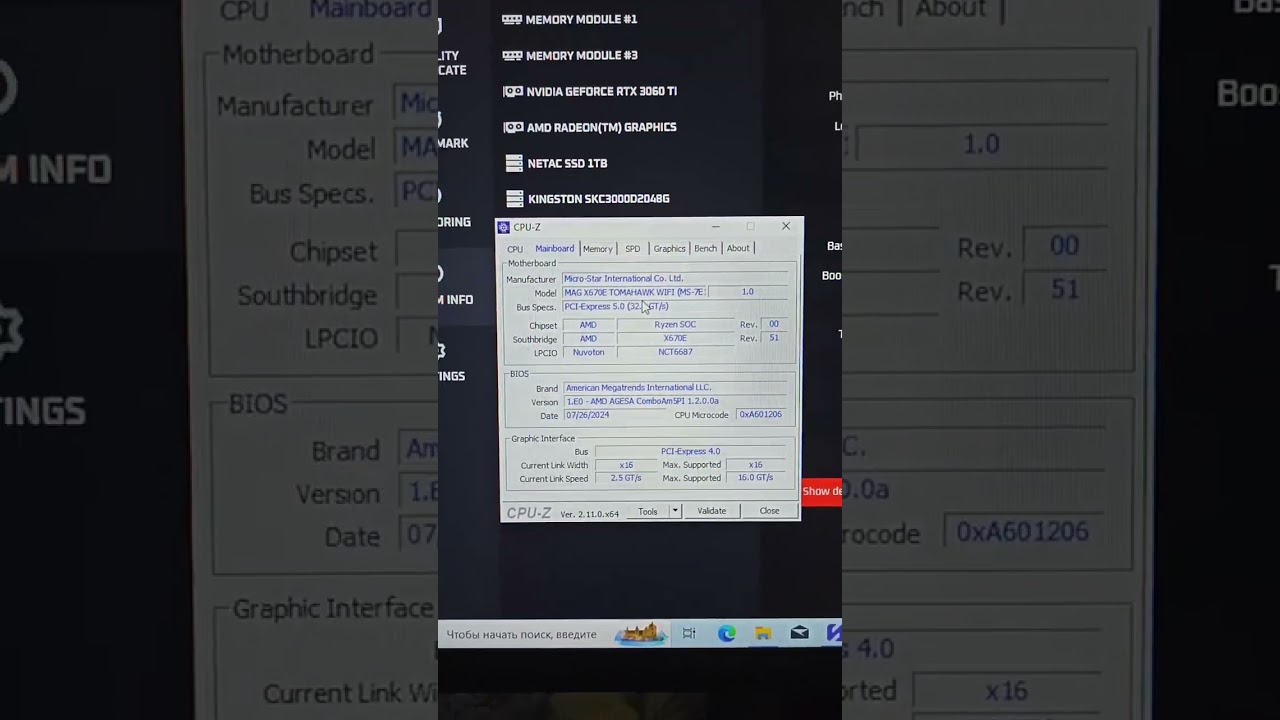Viewport: 1280px width, 720px height.
Task: Click the Current Link Width x16 value
Action: pos(626,465)
